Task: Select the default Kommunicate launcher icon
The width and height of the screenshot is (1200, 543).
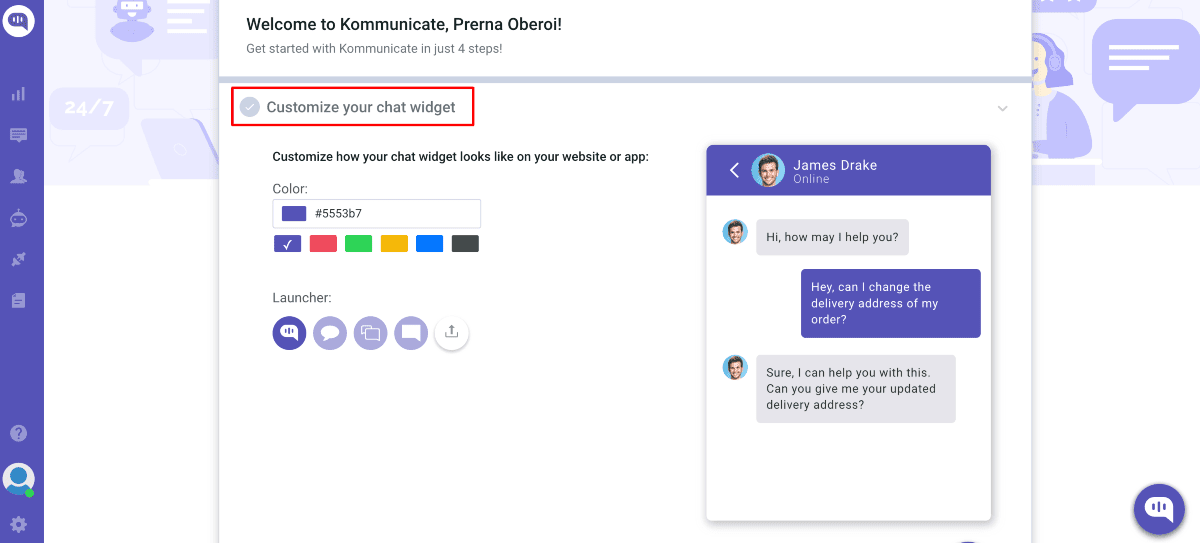Action: [289, 332]
